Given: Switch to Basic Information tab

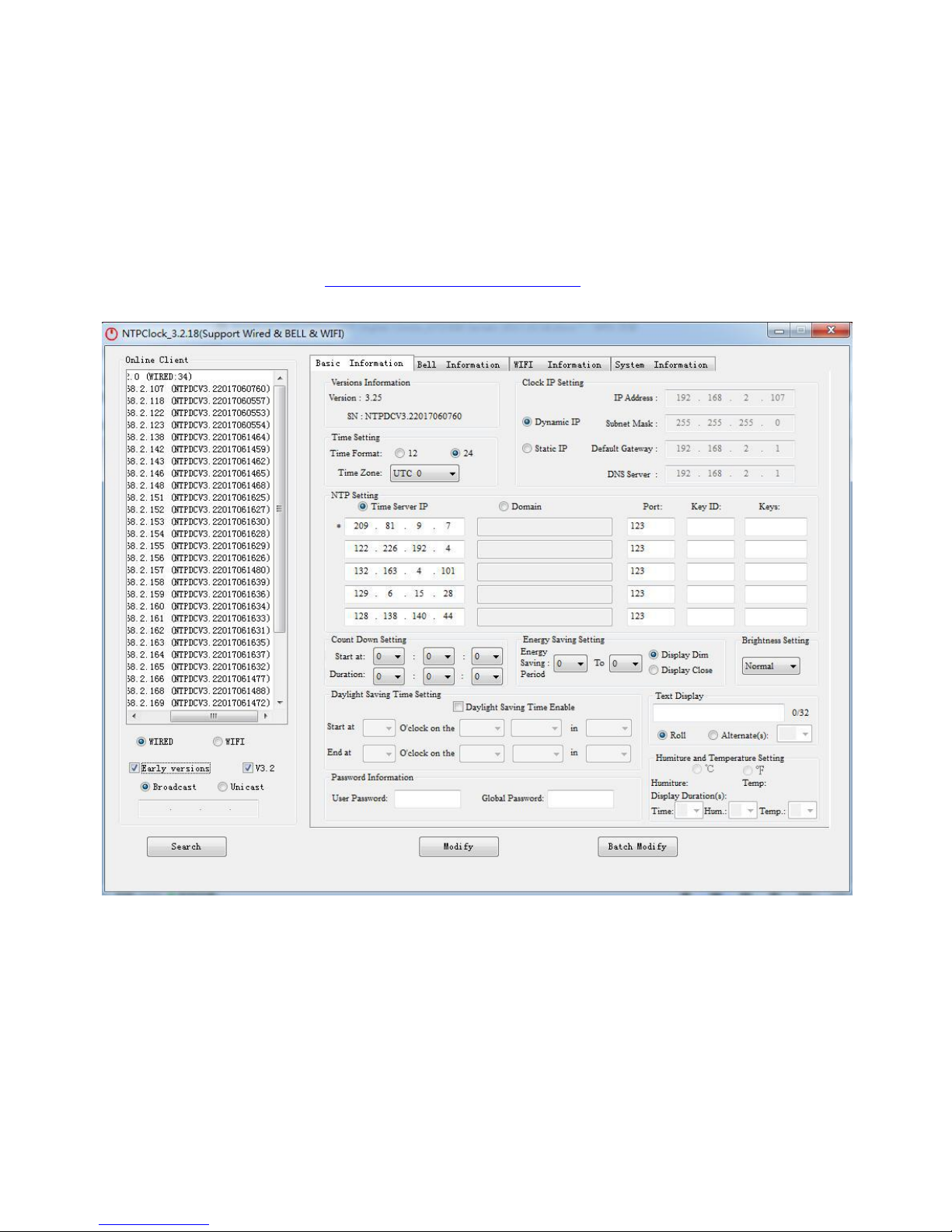Looking at the screenshot, I should 361,363.
